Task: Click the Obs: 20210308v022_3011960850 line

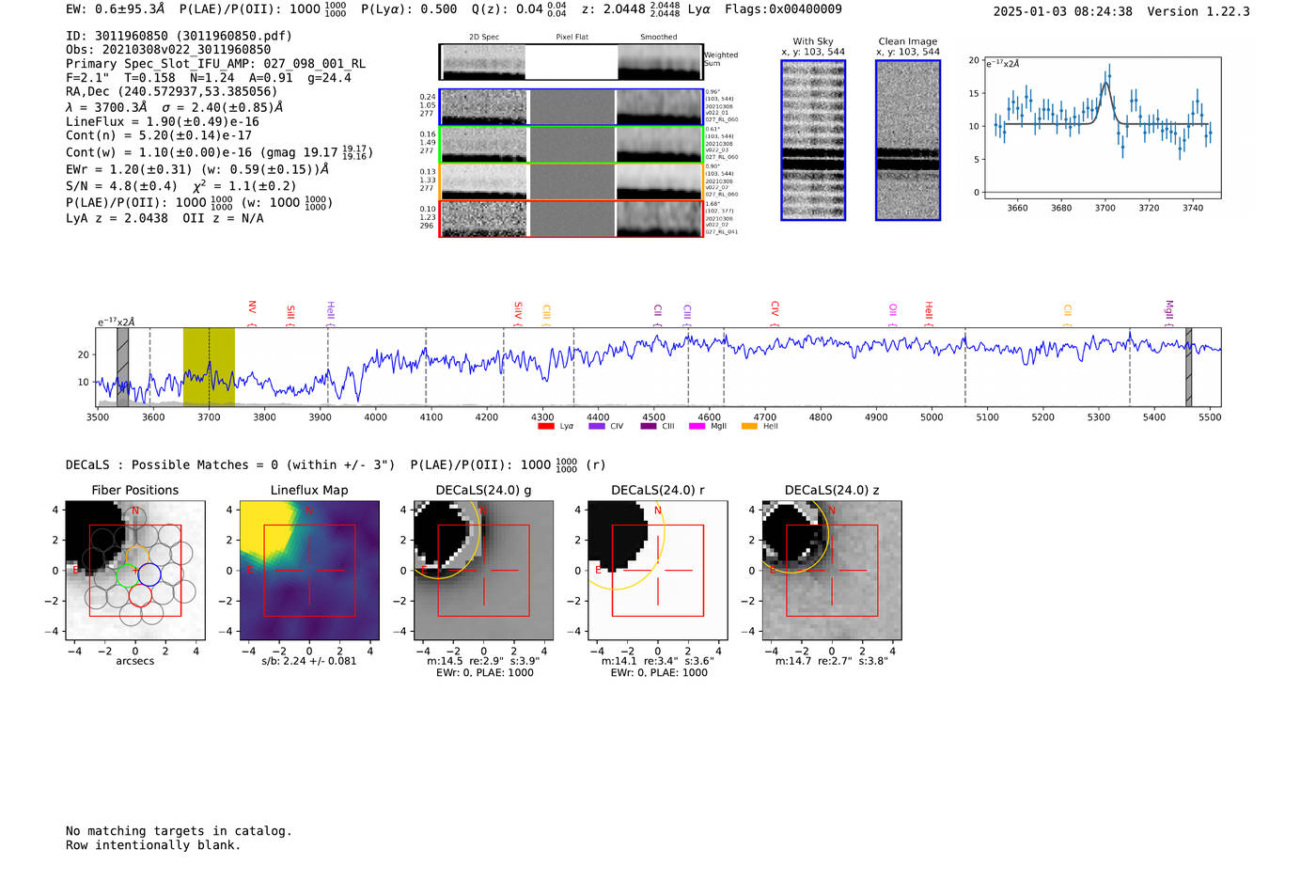Action: pos(168,50)
